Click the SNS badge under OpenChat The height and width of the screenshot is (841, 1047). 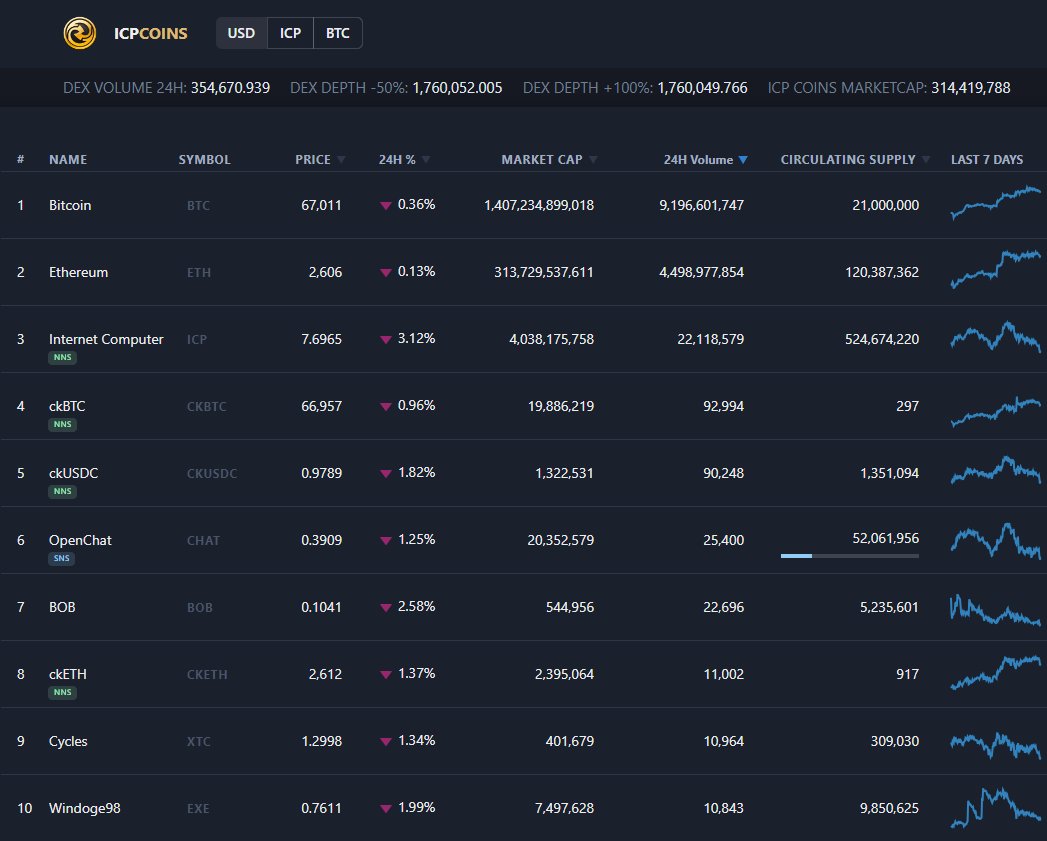[x=61, y=558]
